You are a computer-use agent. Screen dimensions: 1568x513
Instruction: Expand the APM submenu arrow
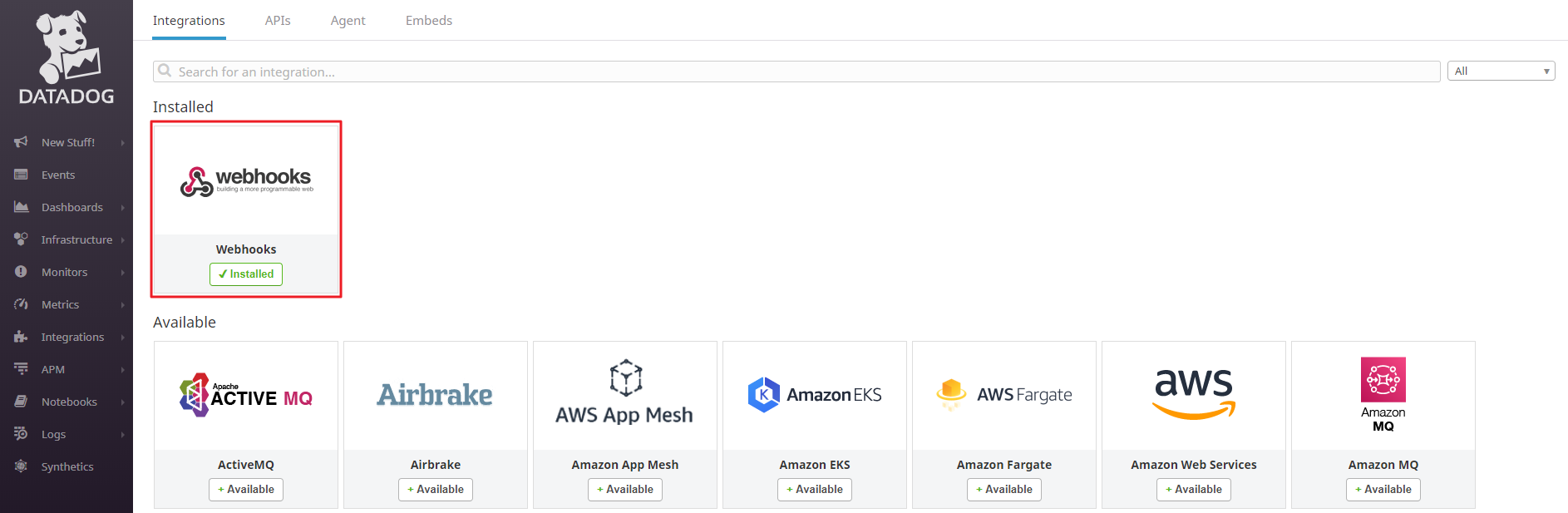coord(122,370)
